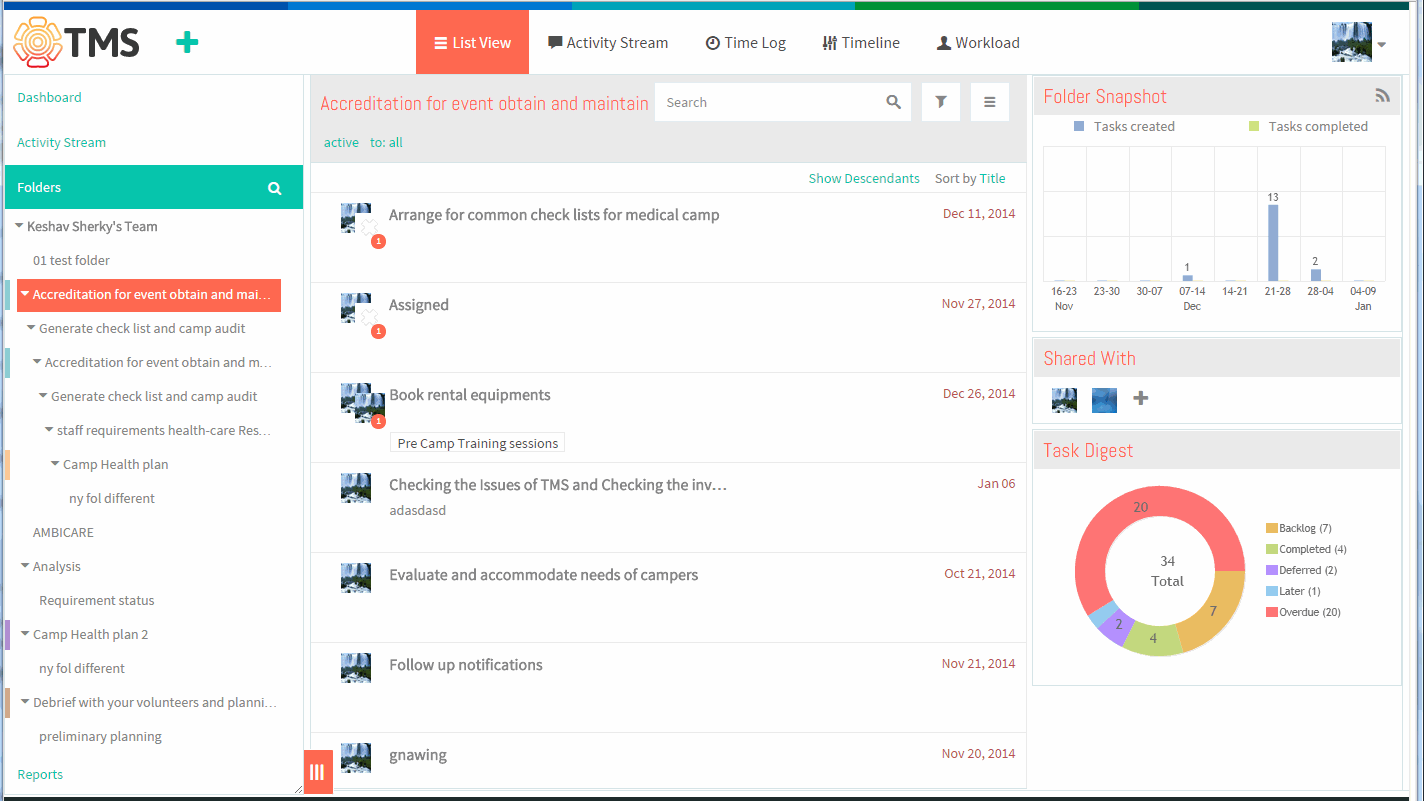Collapse Analysis folder

pos(25,566)
